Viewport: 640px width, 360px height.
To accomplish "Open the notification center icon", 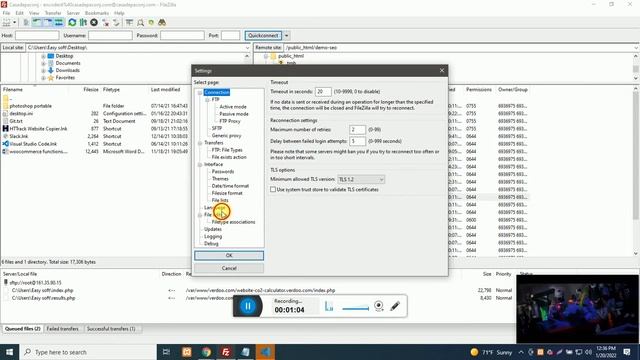I will click(x=627, y=352).
